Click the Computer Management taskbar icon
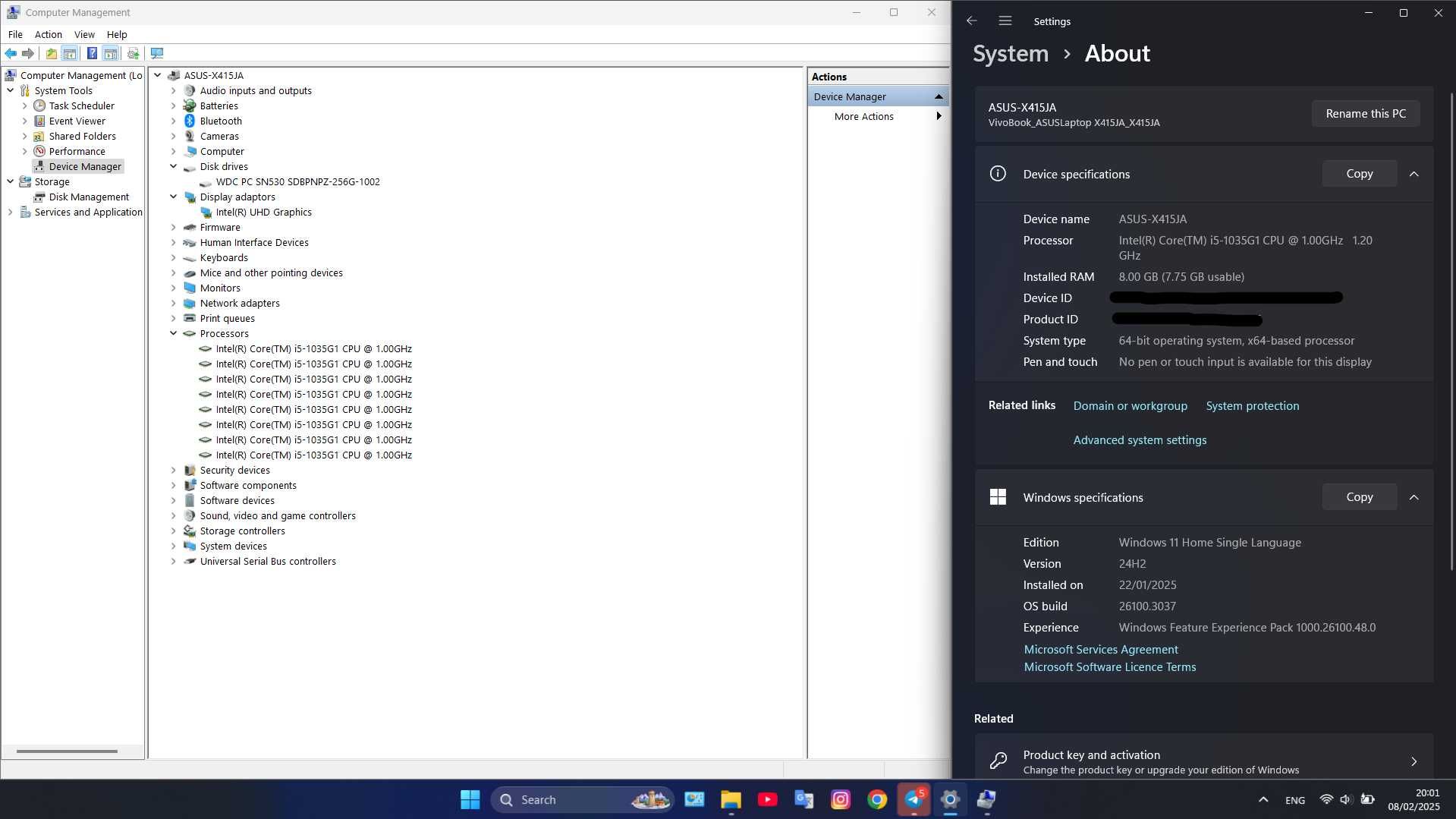The height and width of the screenshot is (819, 1456). pos(986,799)
